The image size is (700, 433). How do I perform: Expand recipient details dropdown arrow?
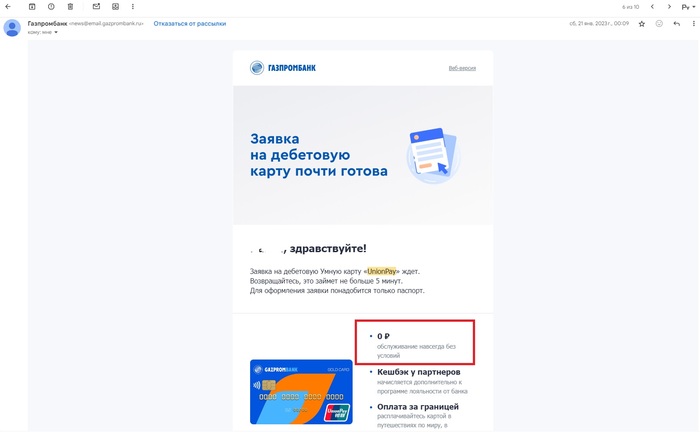pyautogui.click(x=56, y=32)
